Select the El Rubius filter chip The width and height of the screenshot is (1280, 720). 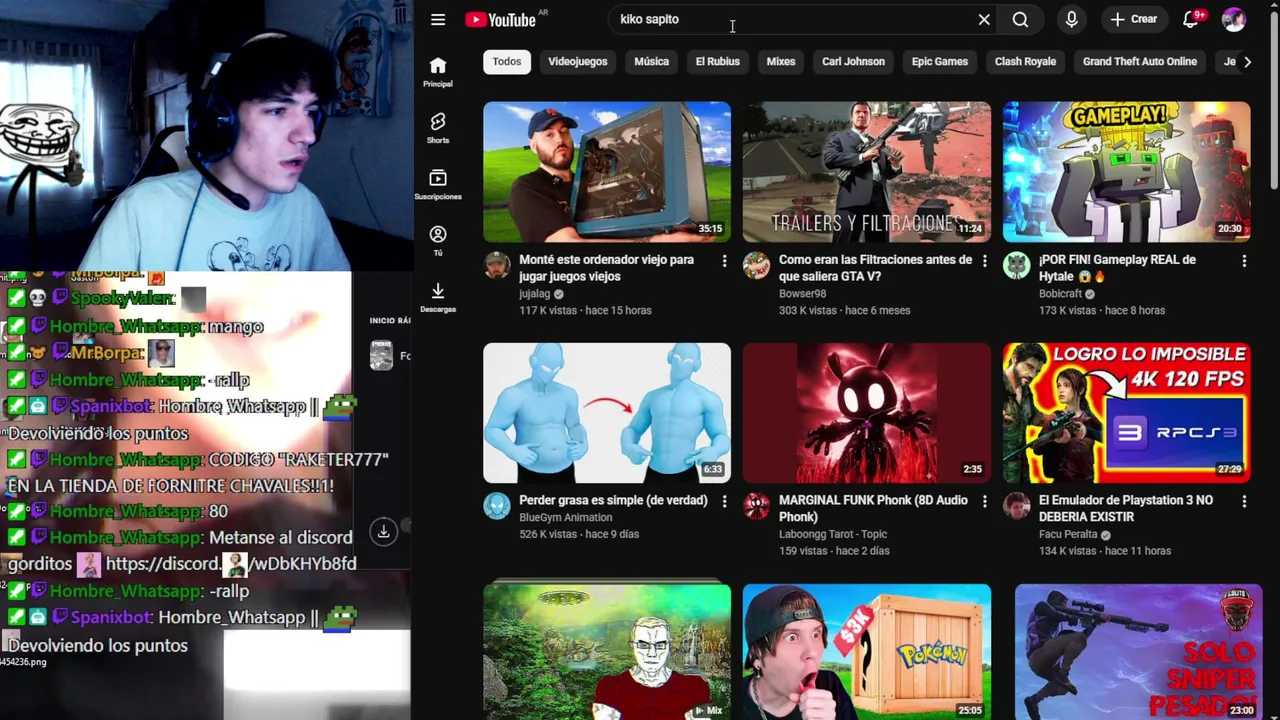click(718, 61)
